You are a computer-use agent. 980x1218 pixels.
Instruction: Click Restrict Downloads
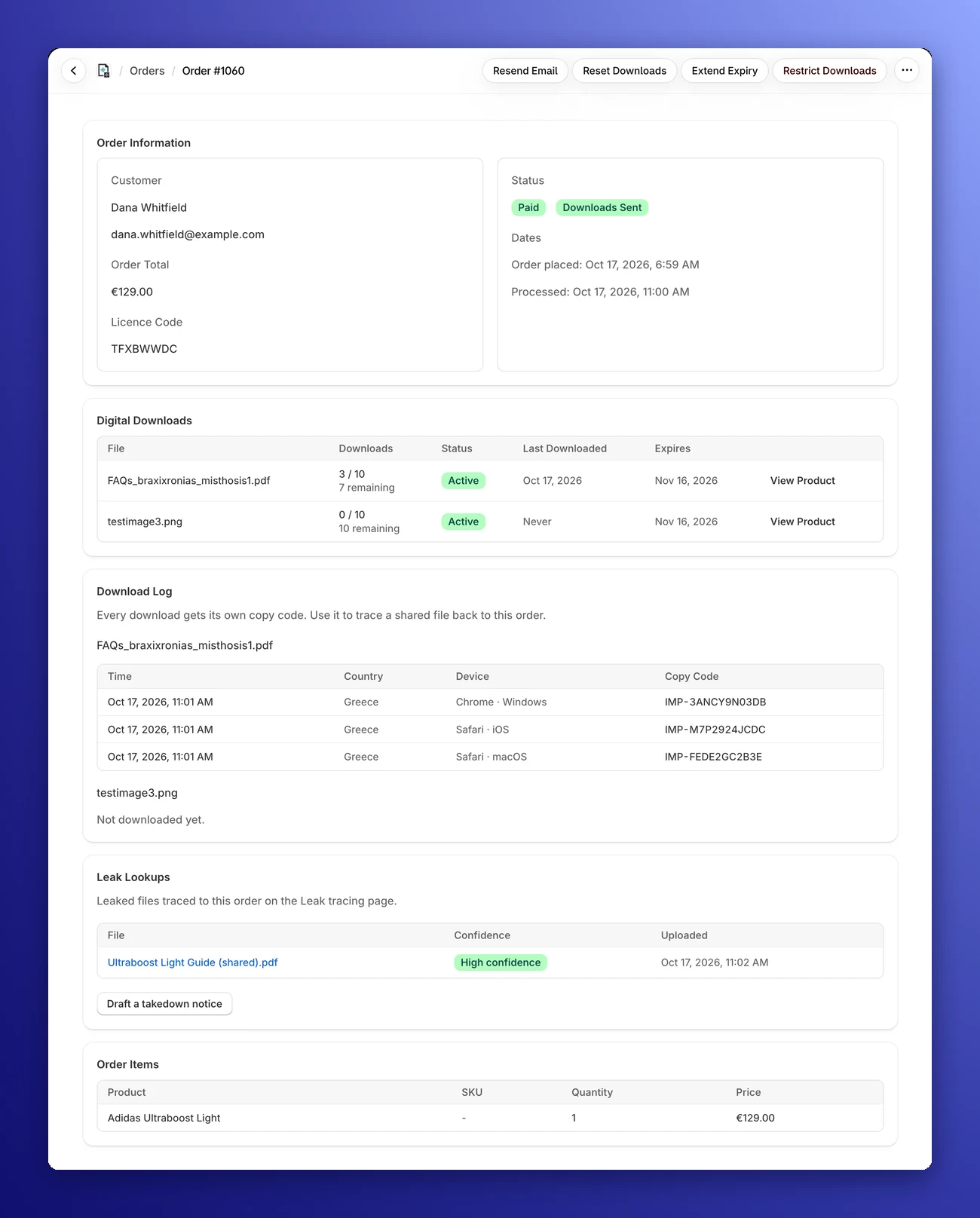click(x=830, y=71)
